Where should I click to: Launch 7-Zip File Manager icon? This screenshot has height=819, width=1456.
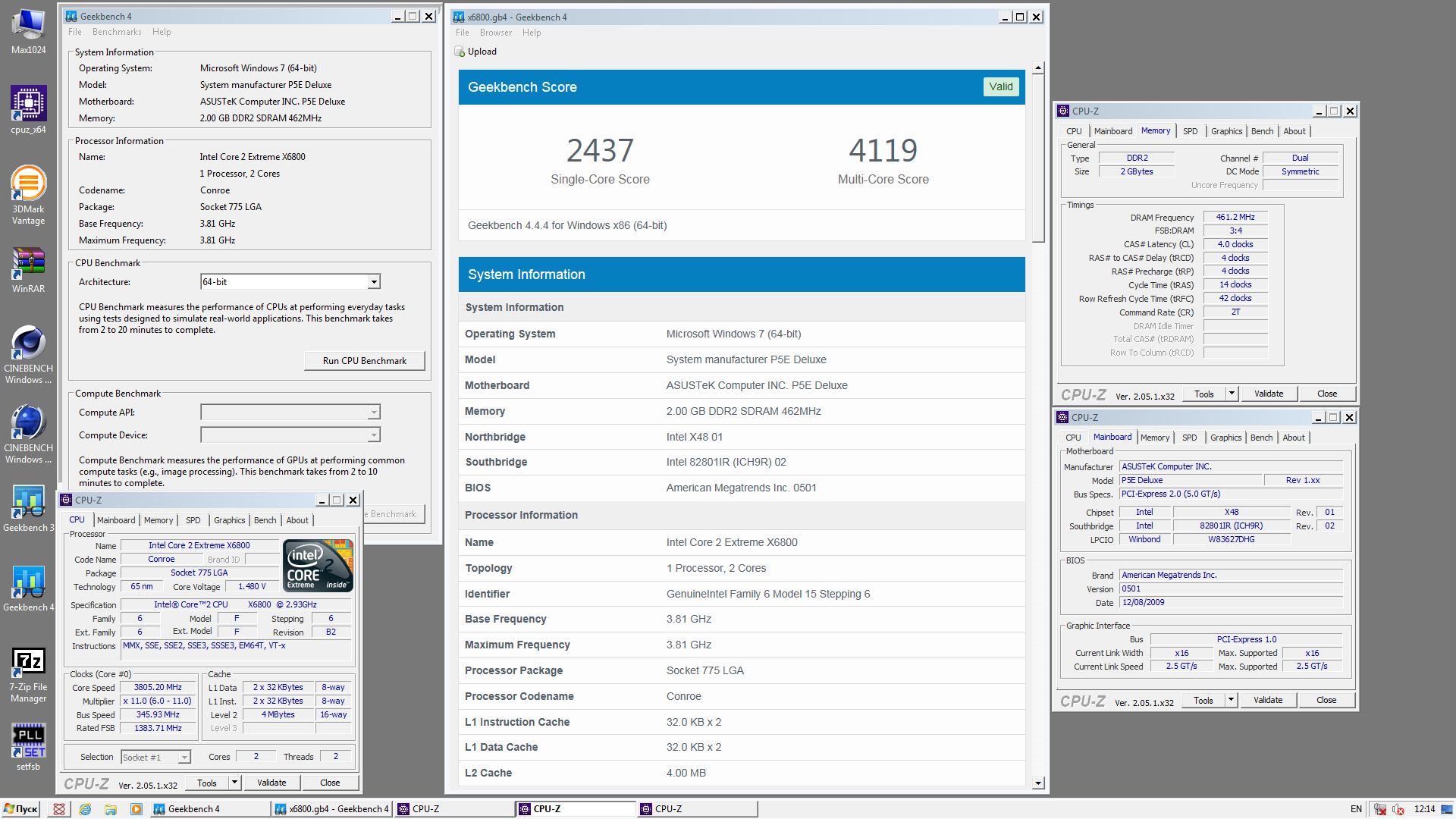(28, 675)
